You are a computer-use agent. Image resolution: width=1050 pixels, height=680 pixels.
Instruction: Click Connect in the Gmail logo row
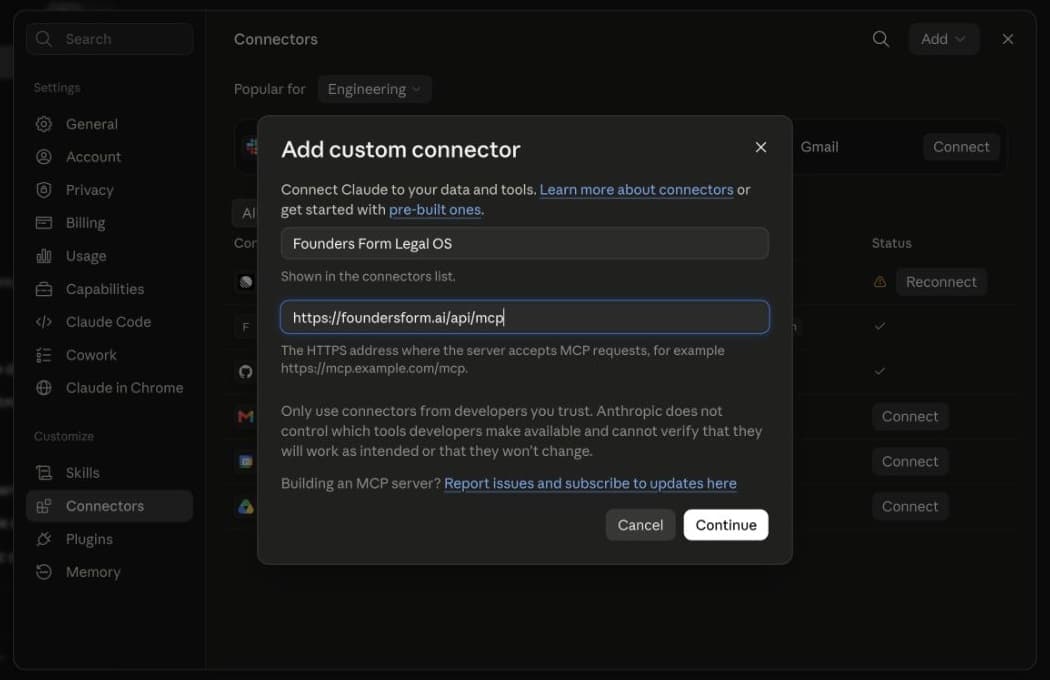909,416
